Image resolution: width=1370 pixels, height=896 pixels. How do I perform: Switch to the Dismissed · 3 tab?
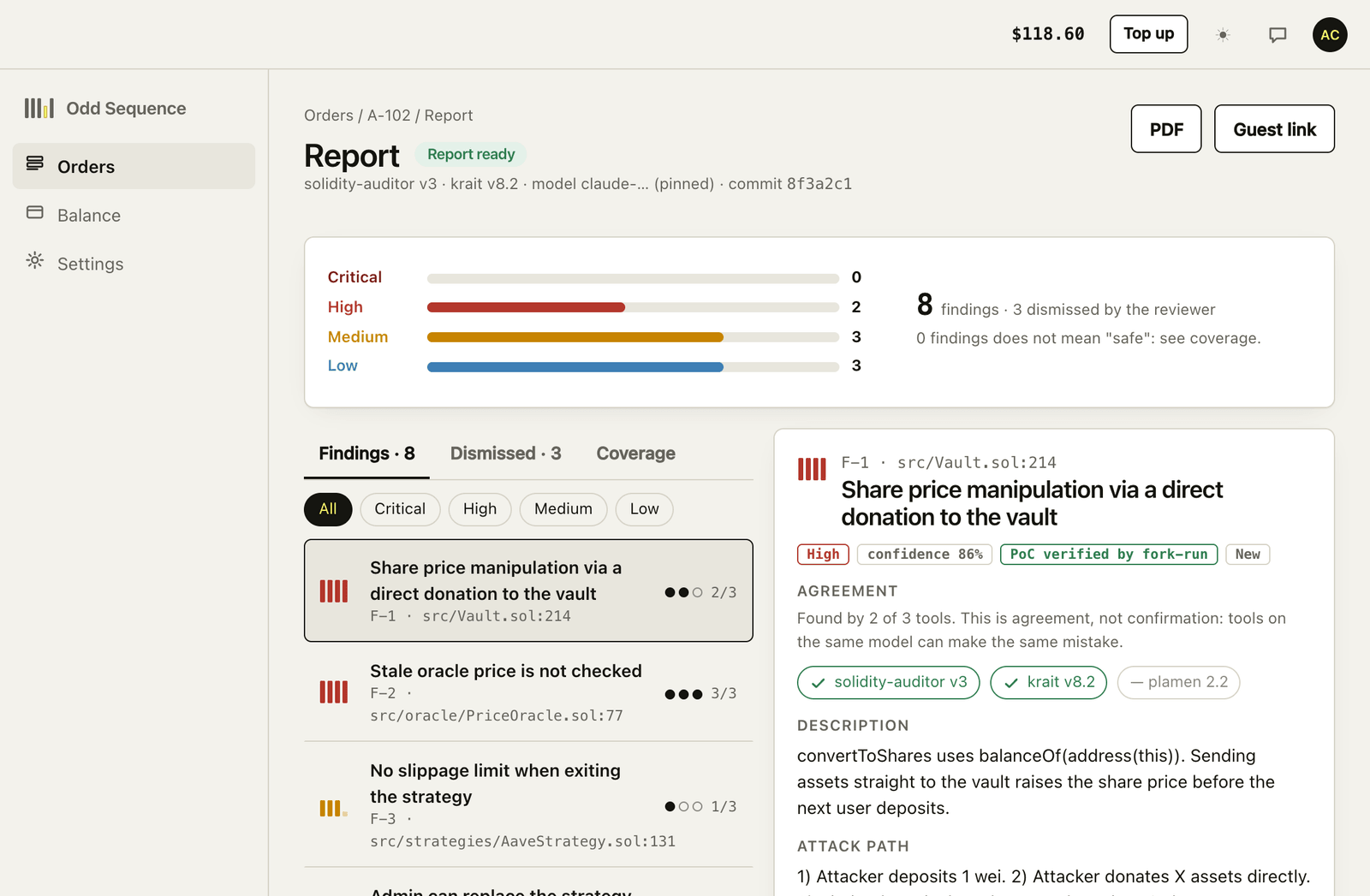pyautogui.click(x=506, y=454)
